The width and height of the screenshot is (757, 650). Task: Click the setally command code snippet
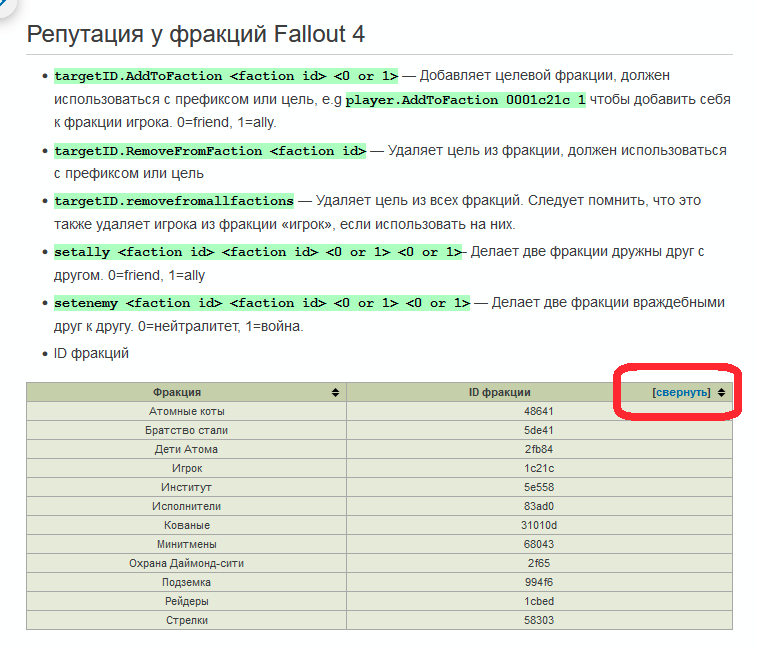[258, 252]
